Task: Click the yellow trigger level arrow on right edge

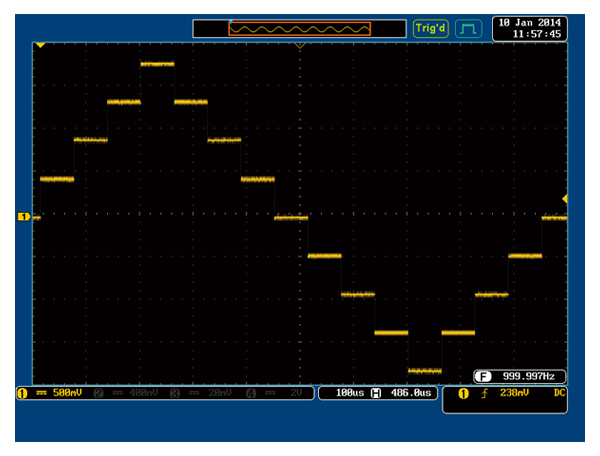Action: click(x=565, y=199)
